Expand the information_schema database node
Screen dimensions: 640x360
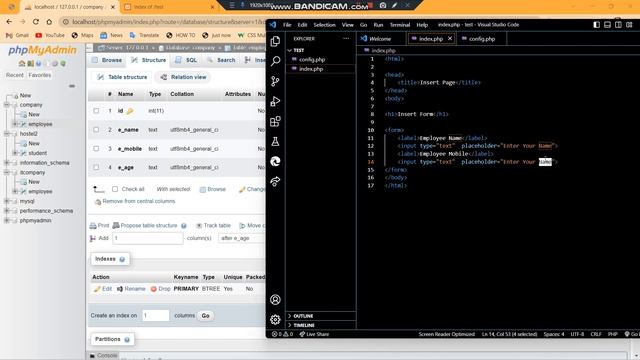[7, 163]
